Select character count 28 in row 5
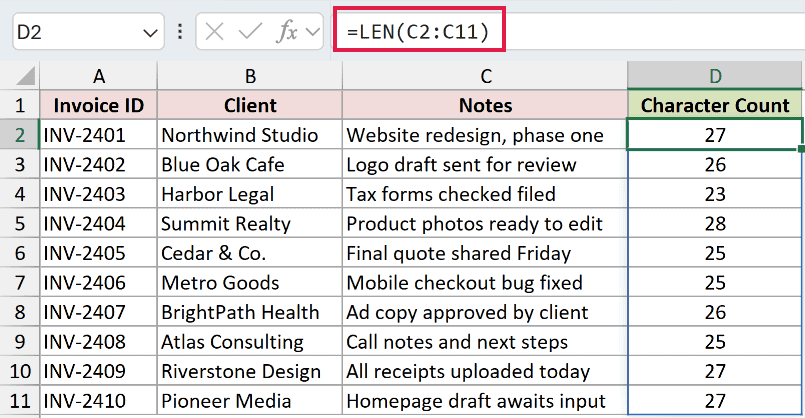This screenshot has height=418, width=805. point(715,223)
